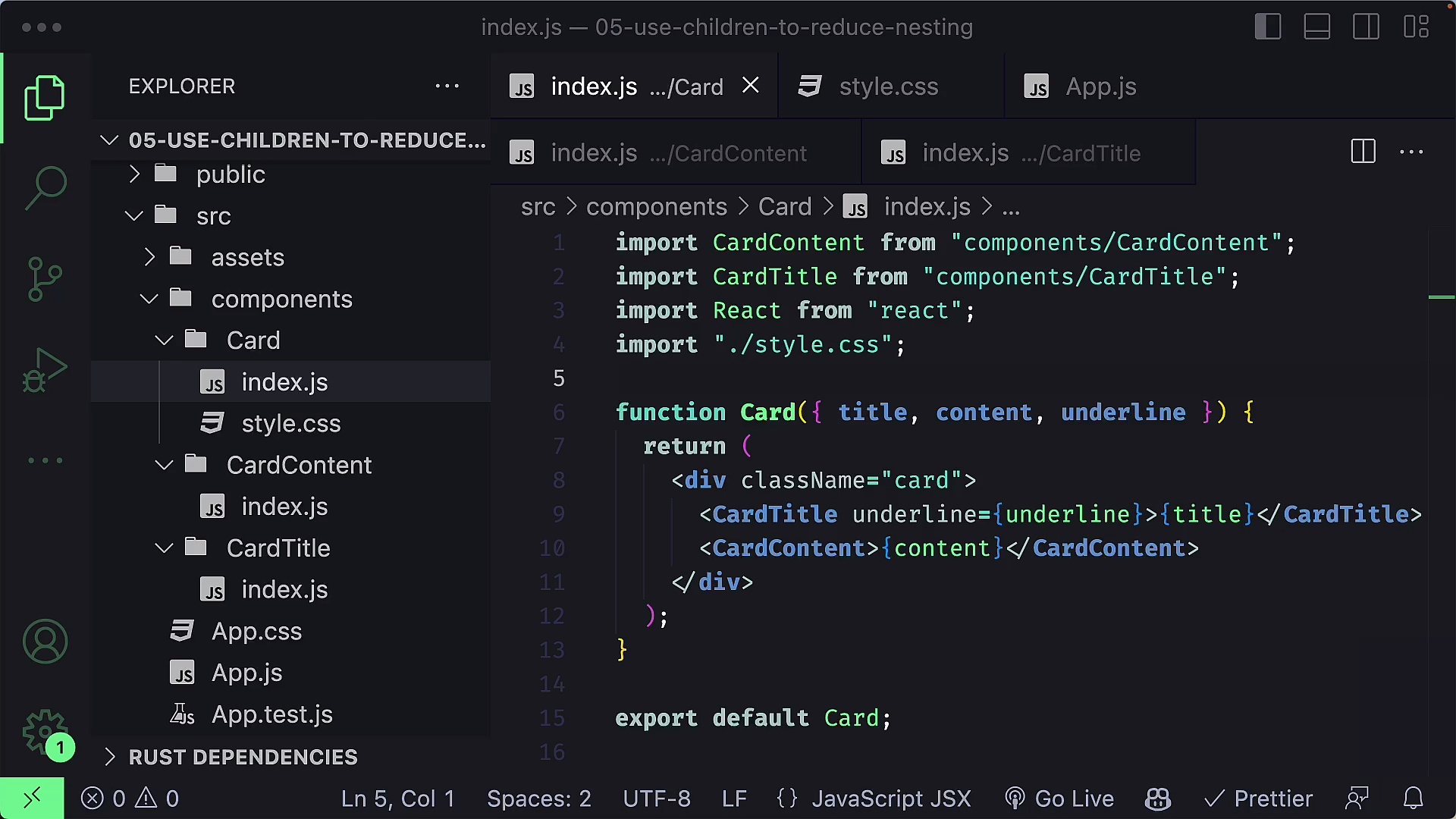Toggle the primary side bar layout icon
Image resolution: width=1456 pixels, height=819 pixels.
pos(1268,27)
